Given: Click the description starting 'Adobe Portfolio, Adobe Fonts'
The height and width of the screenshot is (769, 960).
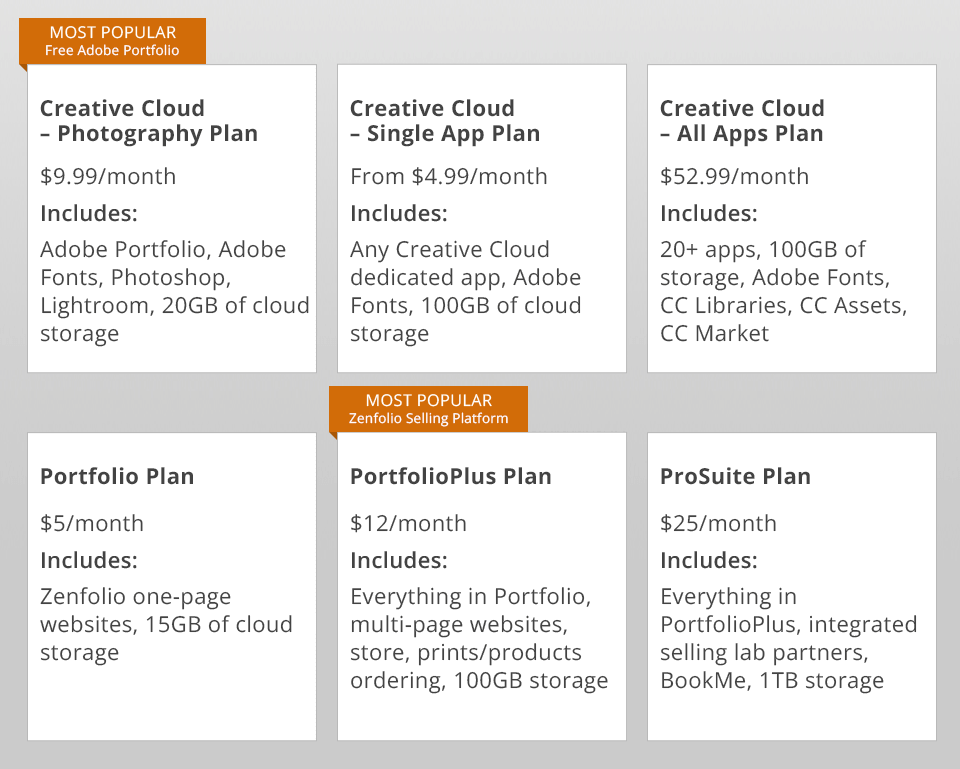Looking at the screenshot, I should pyautogui.click(x=174, y=291).
